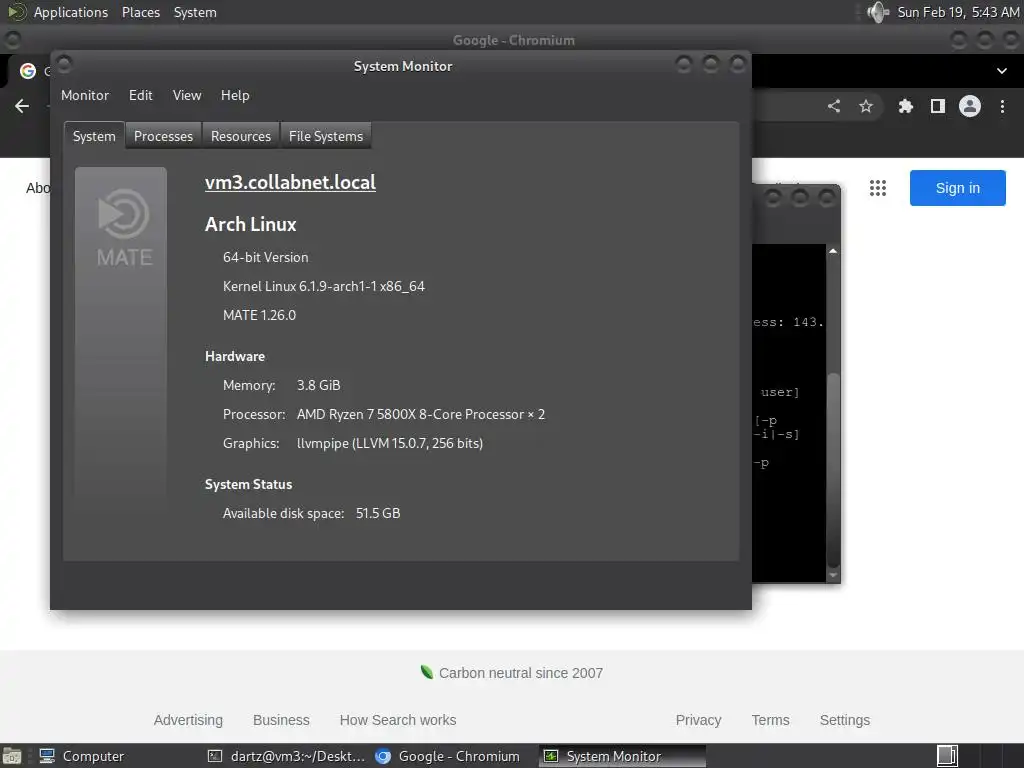Click the Google favicon on browser tab

[x=27, y=71]
